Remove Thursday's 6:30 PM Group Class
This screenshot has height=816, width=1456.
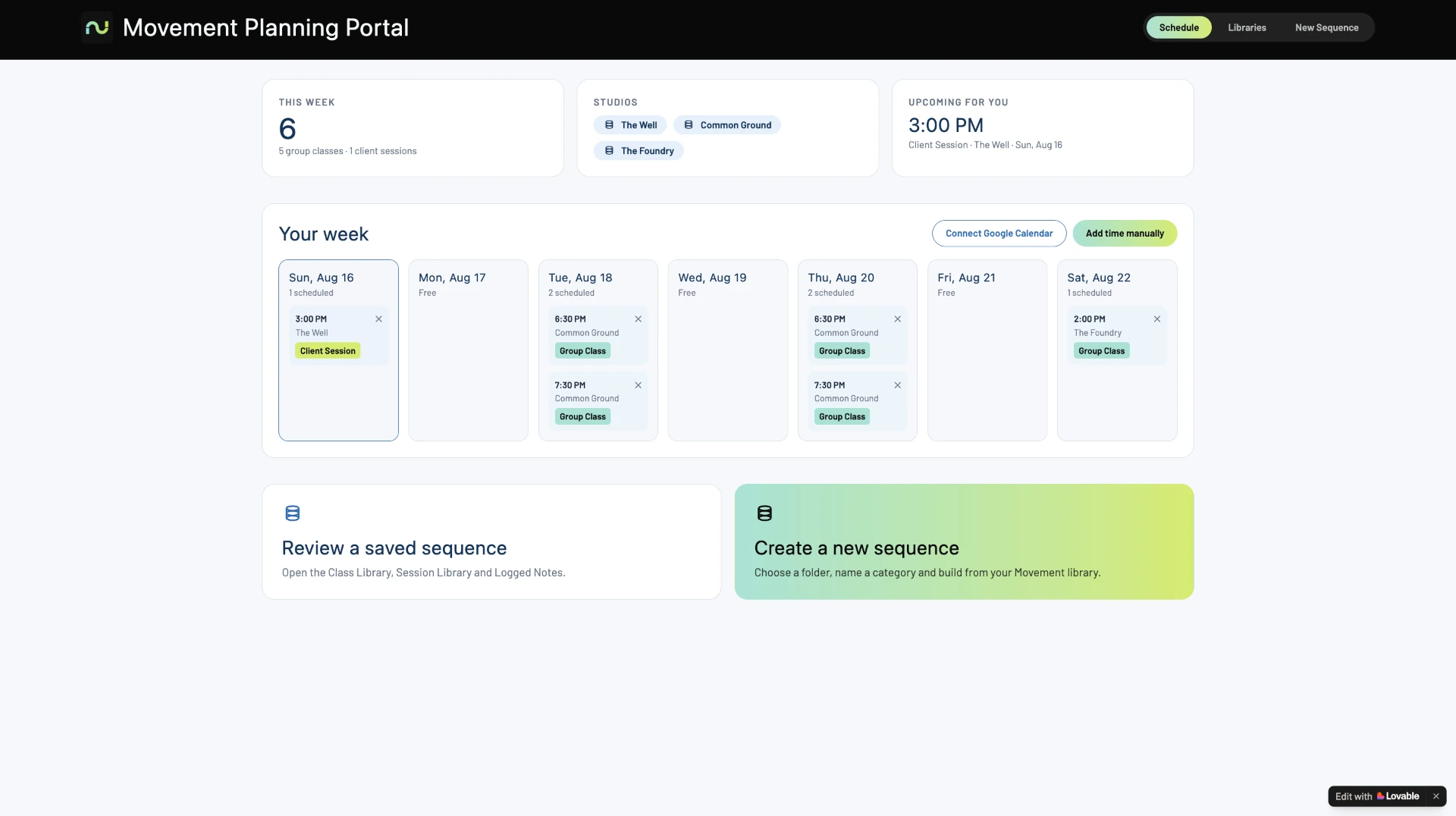897,319
